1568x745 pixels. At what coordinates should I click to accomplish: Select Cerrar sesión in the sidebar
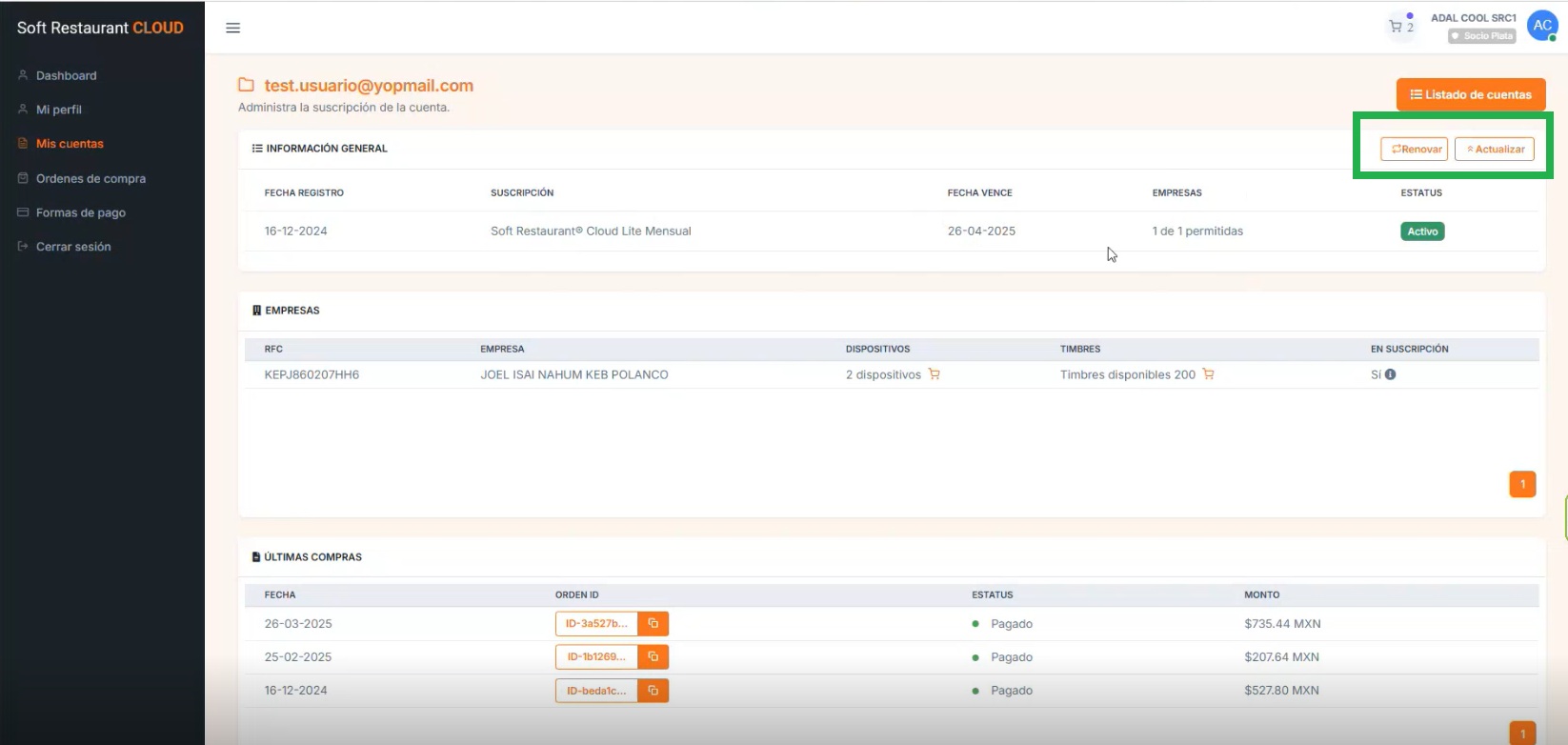tap(73, 247)
